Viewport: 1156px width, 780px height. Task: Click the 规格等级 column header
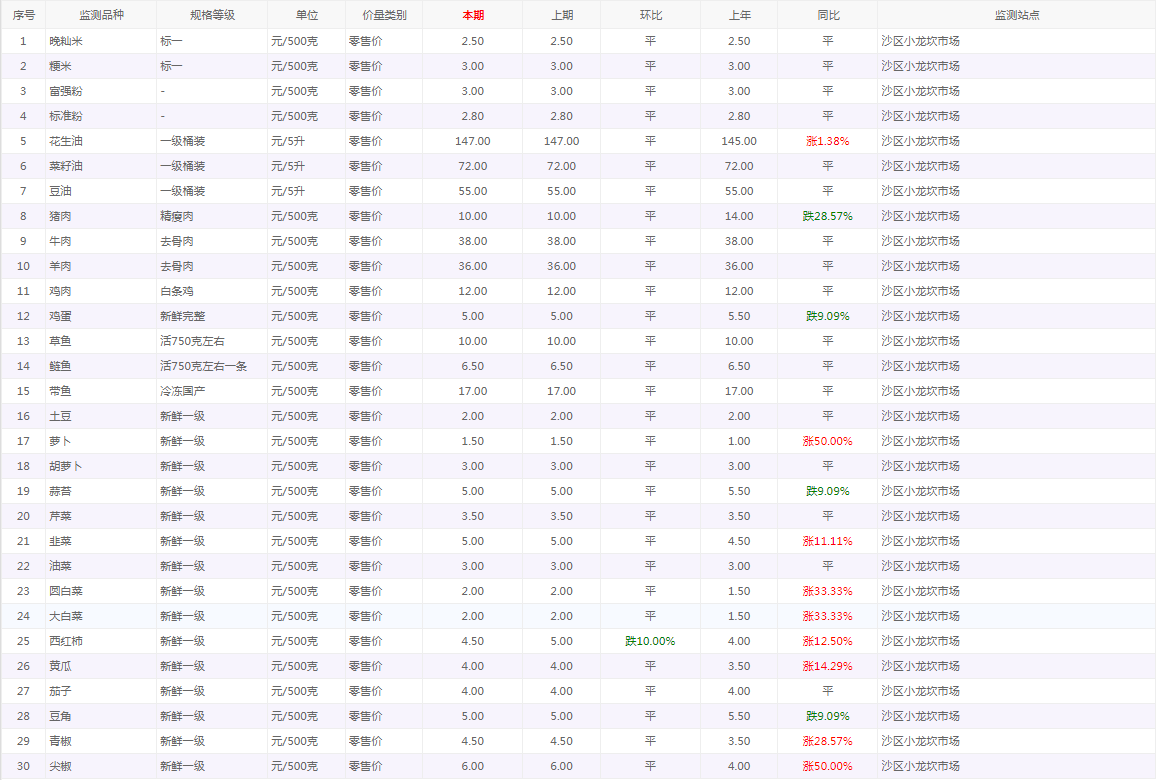[x=212, y=15]
